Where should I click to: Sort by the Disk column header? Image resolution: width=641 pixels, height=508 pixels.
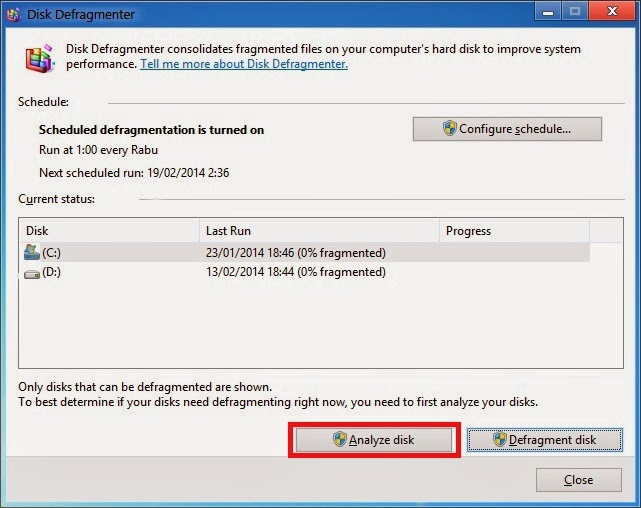pos(109,231)
